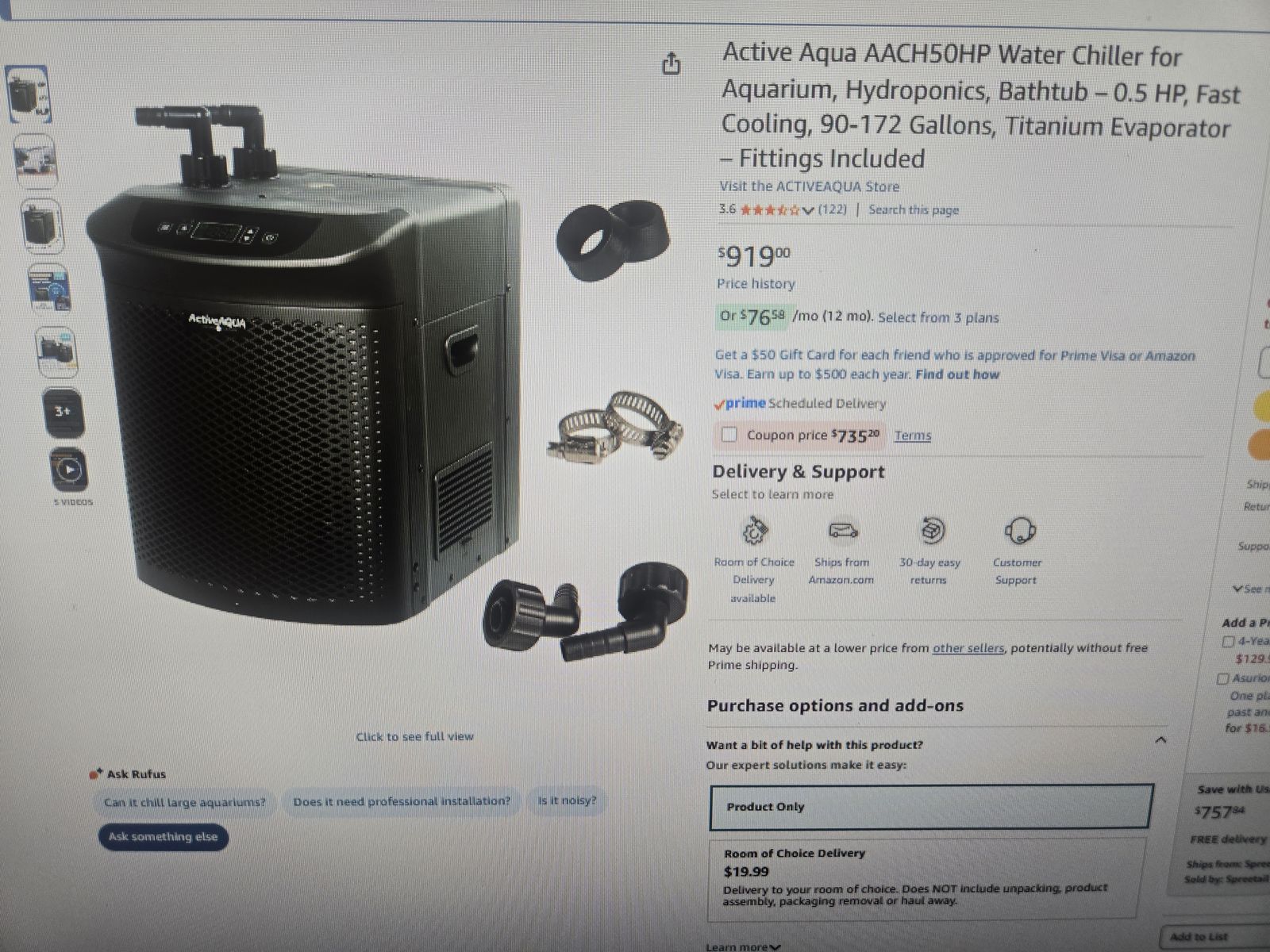Select the first product thumbnail image

[29, 94]
